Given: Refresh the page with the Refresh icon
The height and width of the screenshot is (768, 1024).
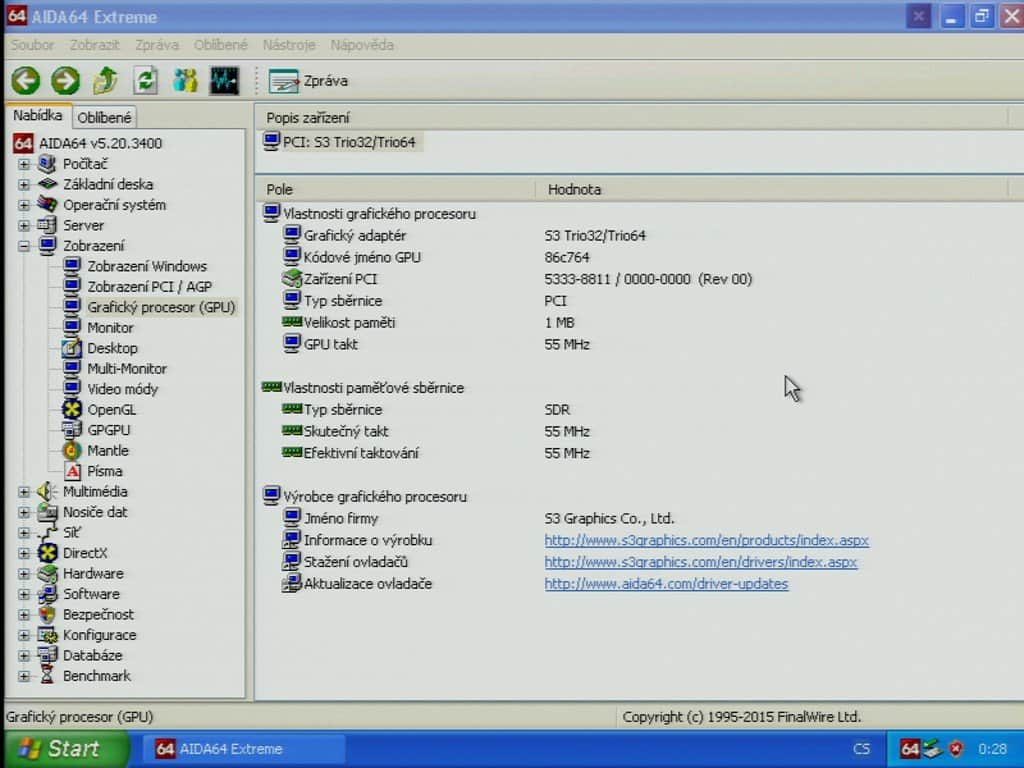Looking at the screenshot, I should [145, 81].
